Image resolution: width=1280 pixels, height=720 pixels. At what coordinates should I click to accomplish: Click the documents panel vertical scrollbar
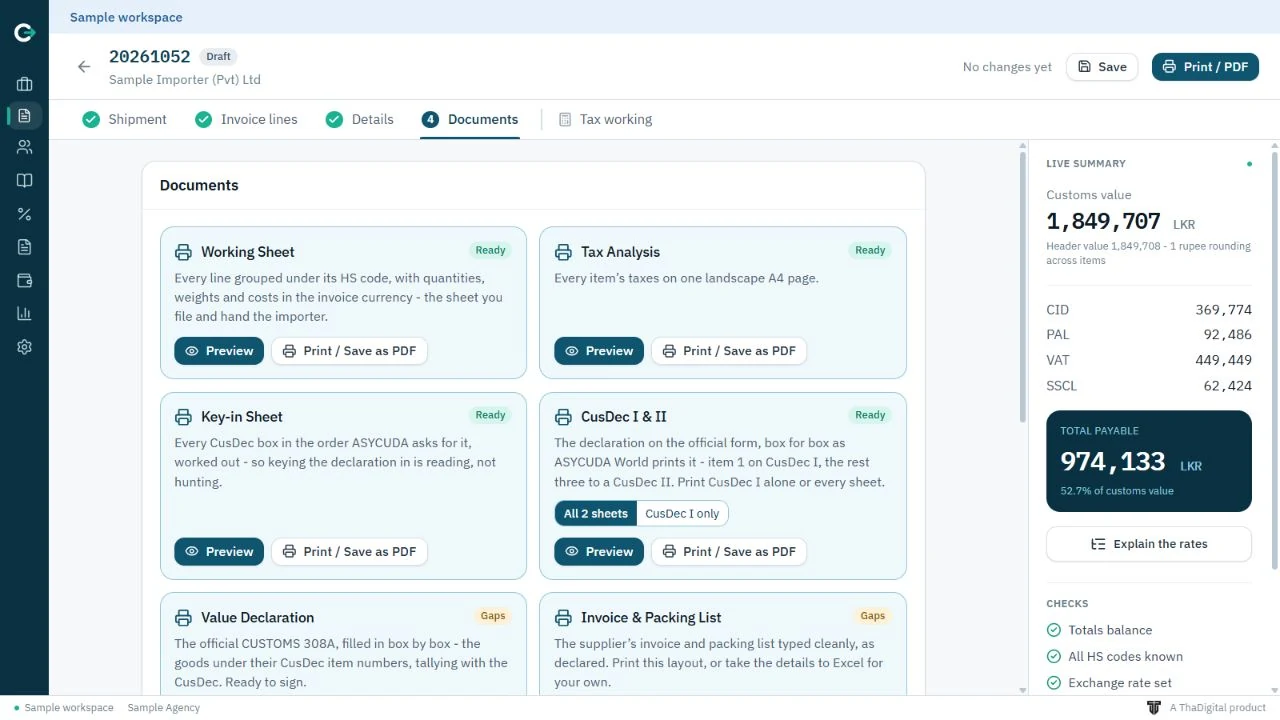click(x=1022, y=285)
